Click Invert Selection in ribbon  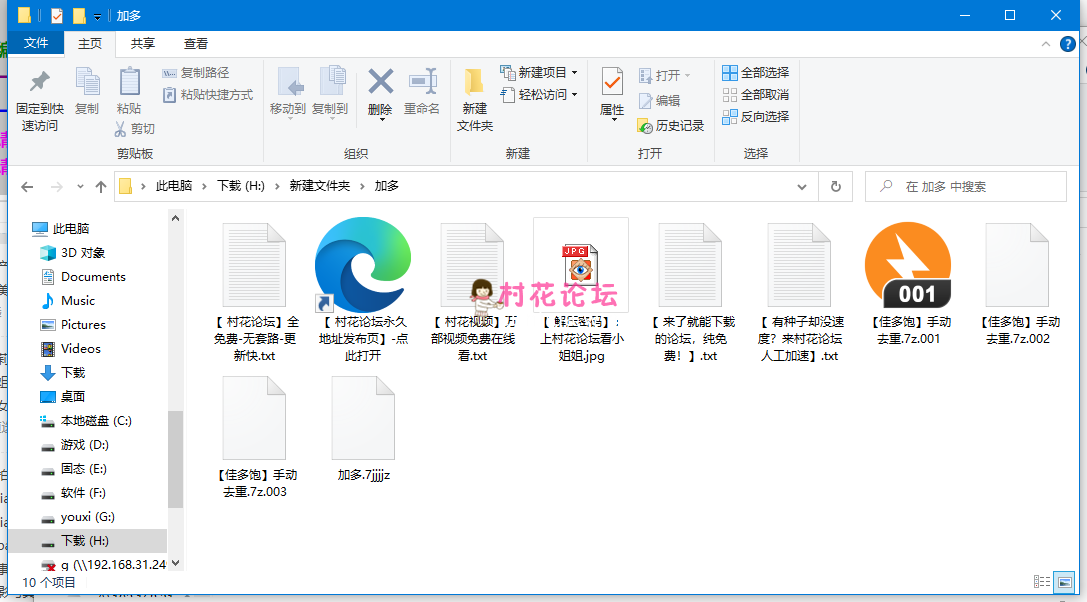tap(756, 116)
